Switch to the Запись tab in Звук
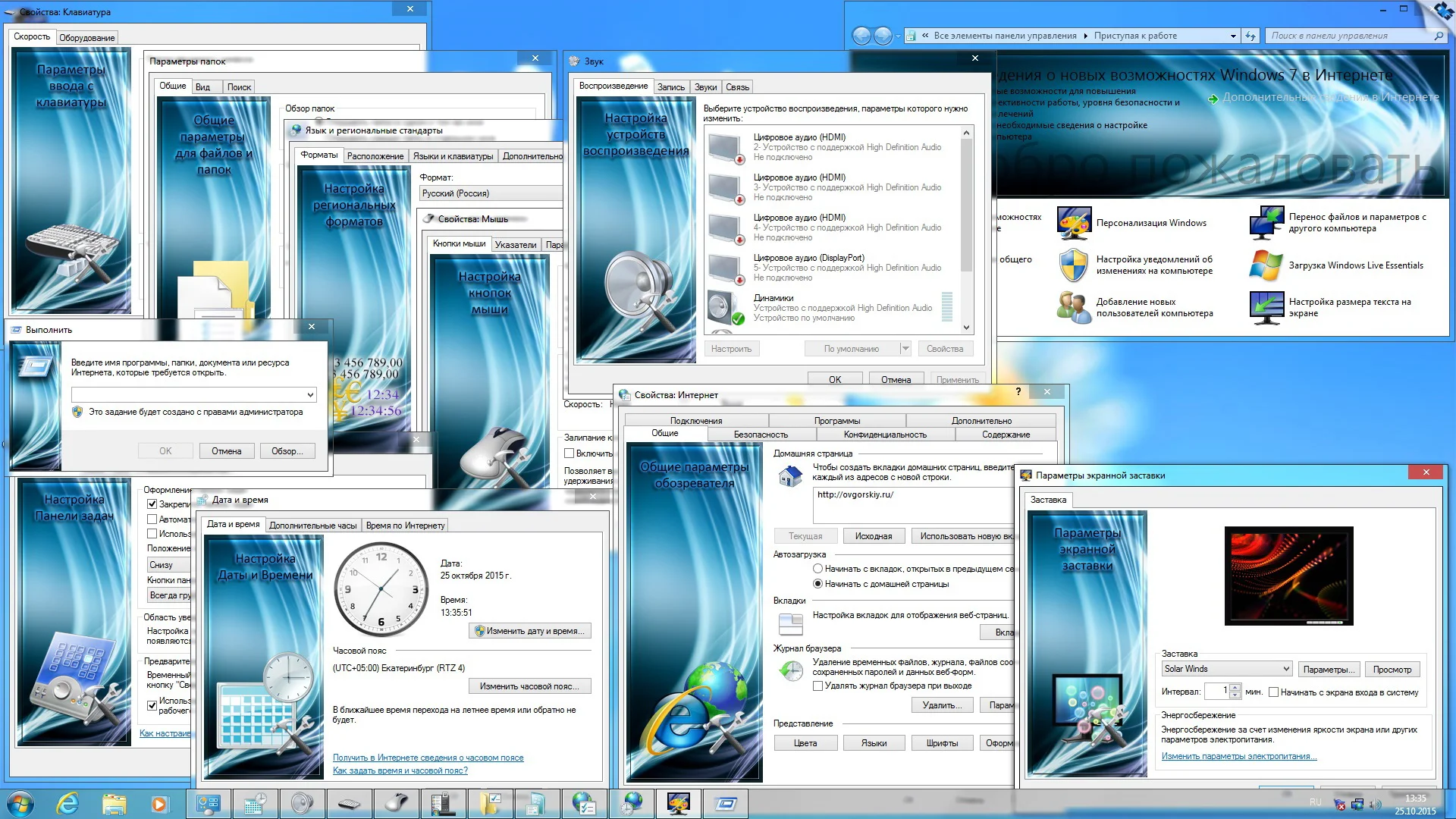 pyautogui.click(x=670, y=87)
